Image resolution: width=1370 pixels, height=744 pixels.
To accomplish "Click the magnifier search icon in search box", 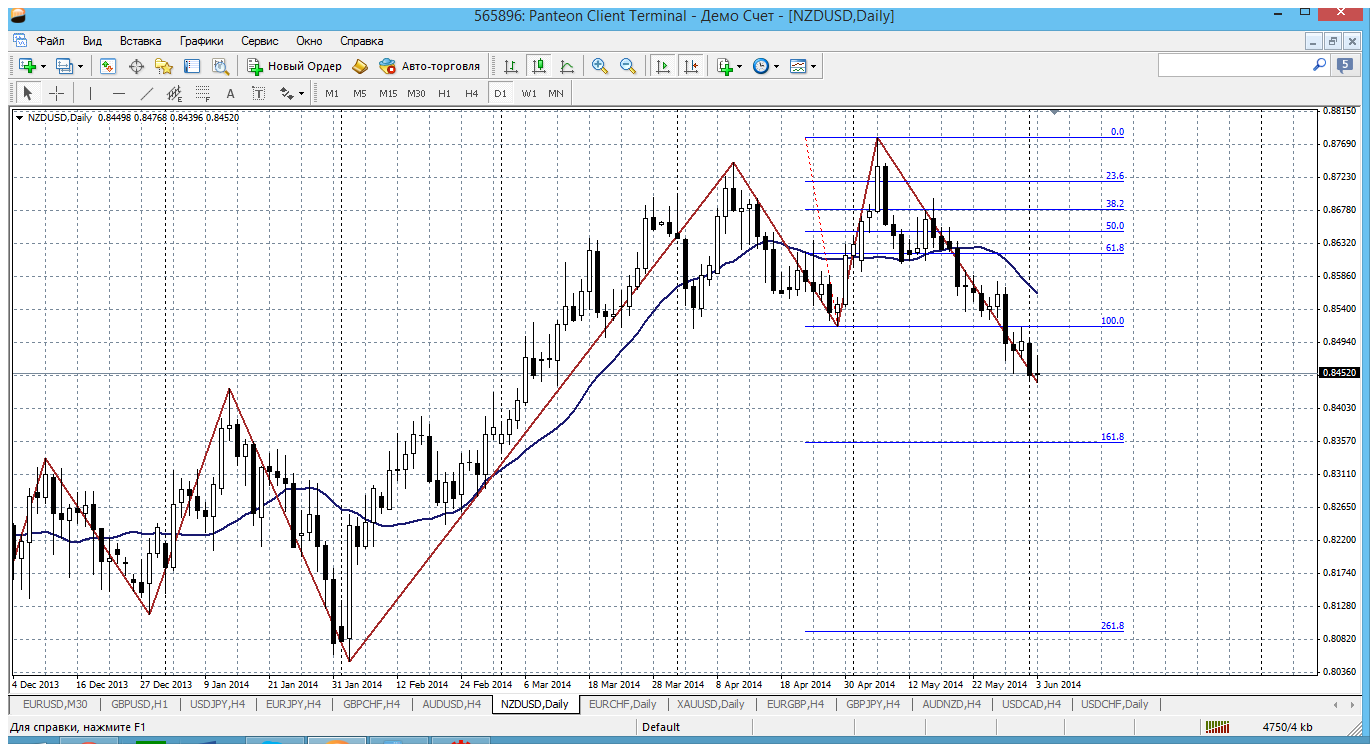I will tap(1319, 65).
